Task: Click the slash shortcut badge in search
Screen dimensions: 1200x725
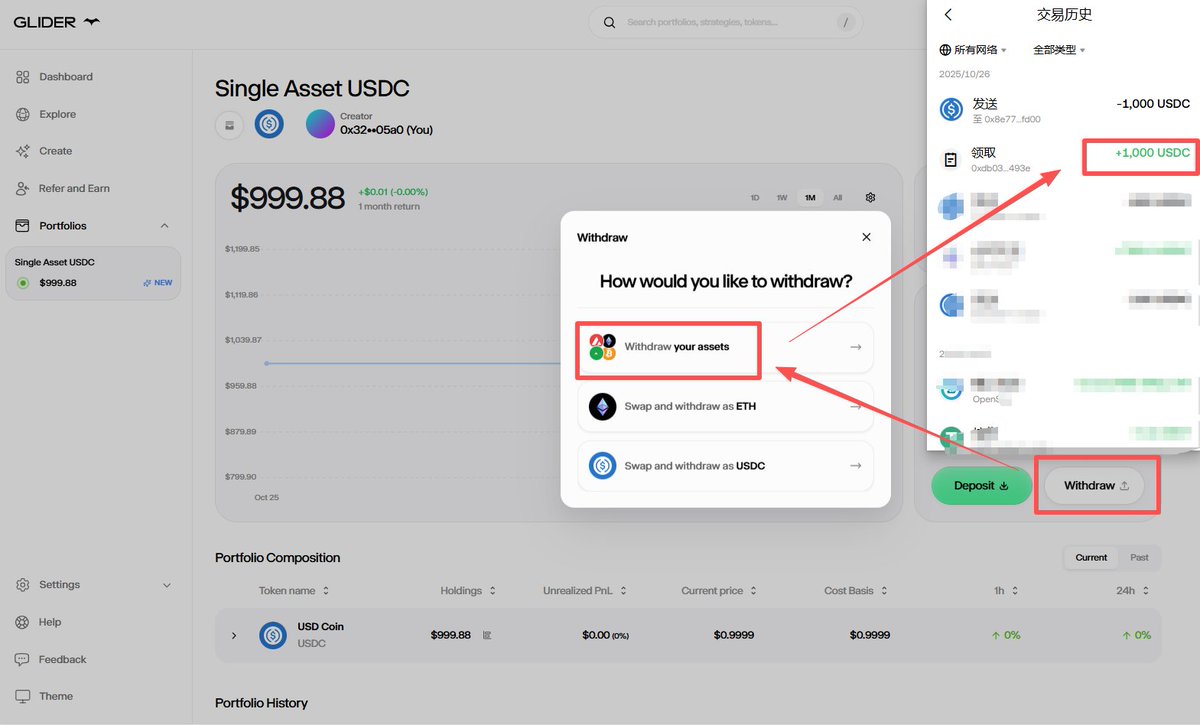Action: pos(846,22)
